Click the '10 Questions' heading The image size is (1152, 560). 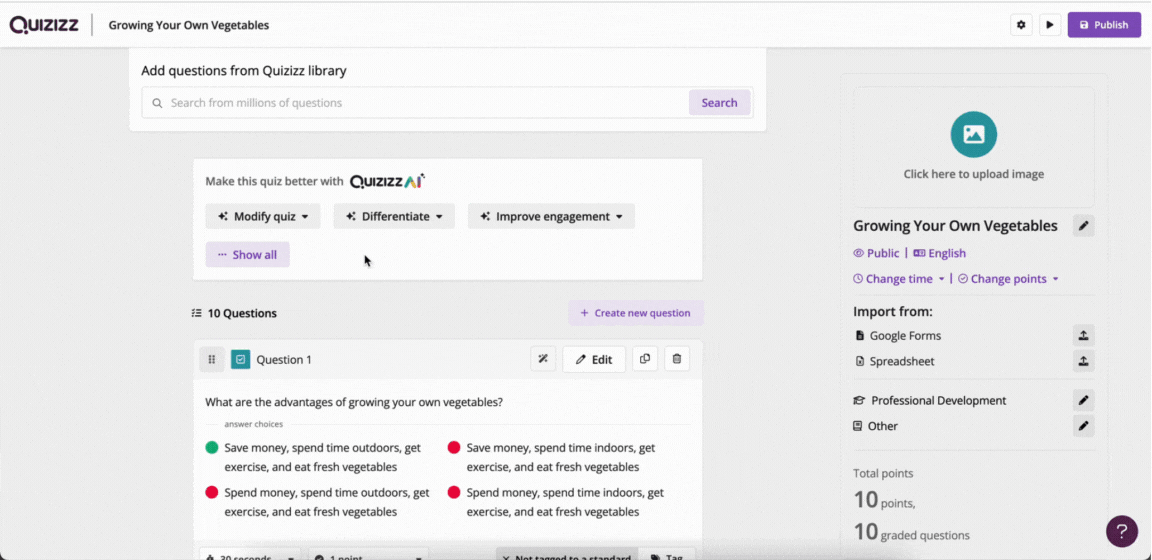[242, 313]
